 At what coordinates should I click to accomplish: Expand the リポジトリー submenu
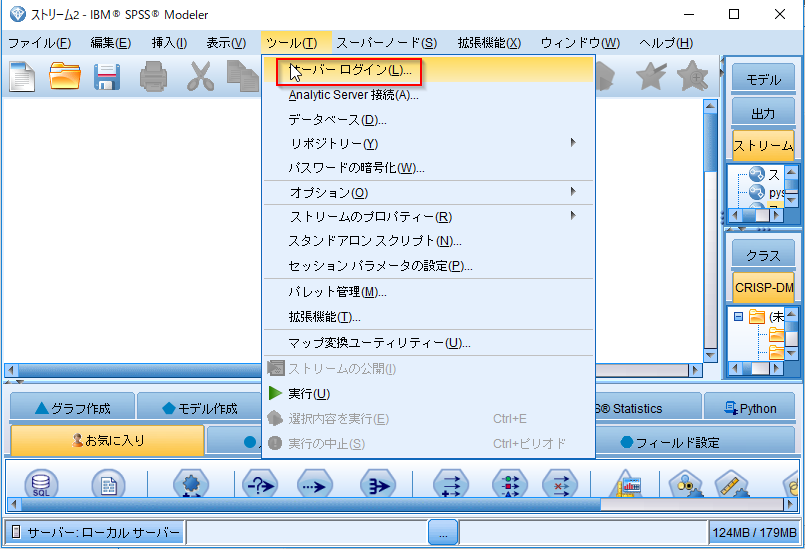point(429,144)
